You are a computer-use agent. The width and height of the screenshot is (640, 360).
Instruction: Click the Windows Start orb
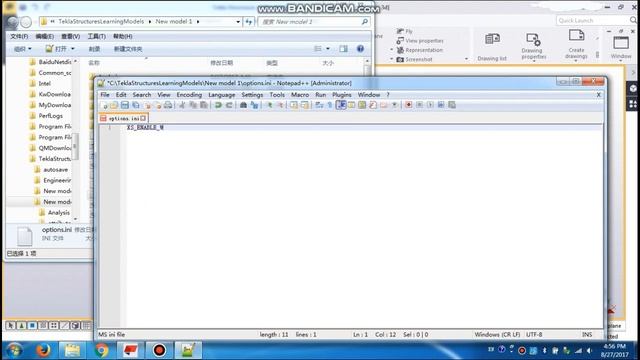[x=14, y=350]
